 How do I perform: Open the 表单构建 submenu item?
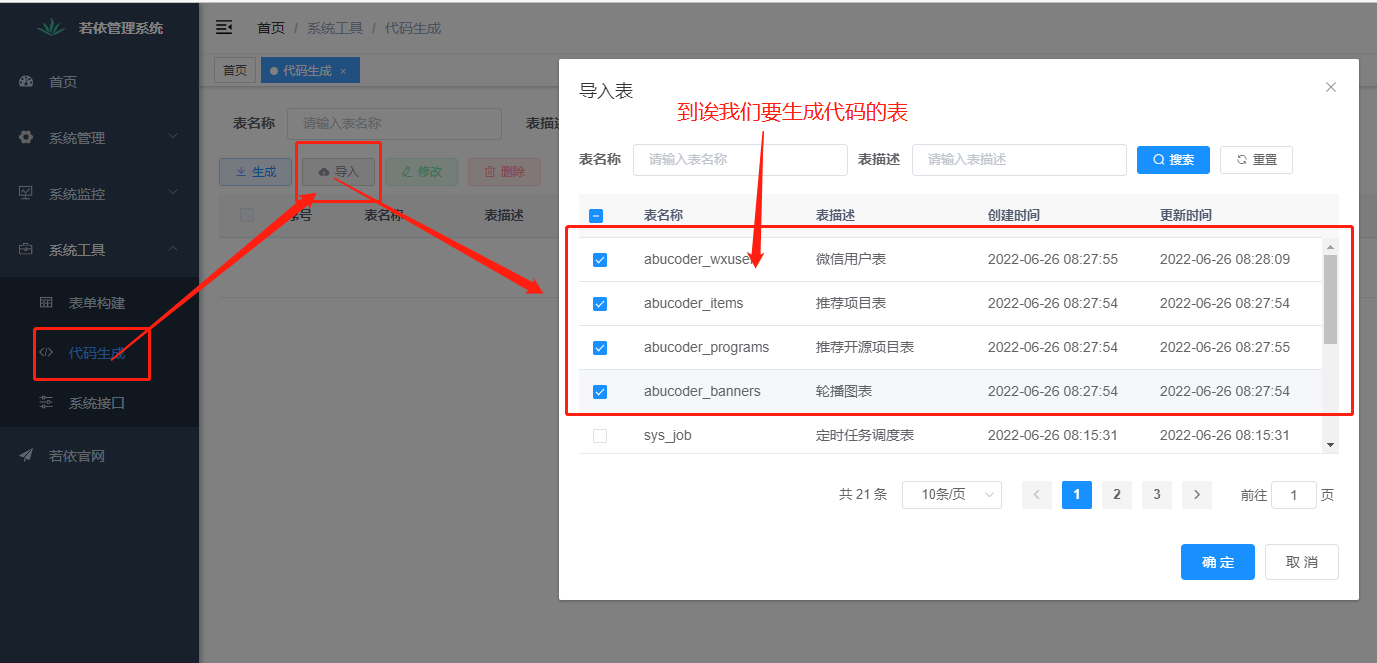click(99, 303)
